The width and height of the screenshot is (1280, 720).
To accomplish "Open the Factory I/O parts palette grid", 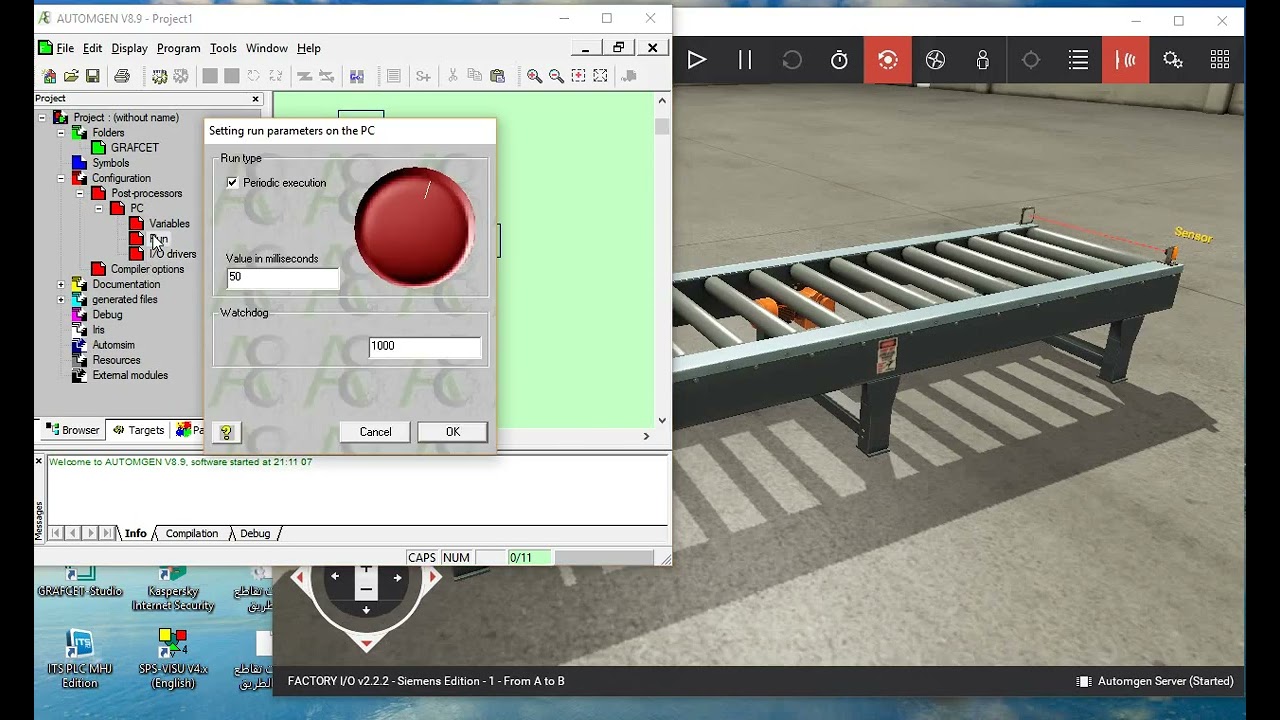I will tap(1220, 60).
